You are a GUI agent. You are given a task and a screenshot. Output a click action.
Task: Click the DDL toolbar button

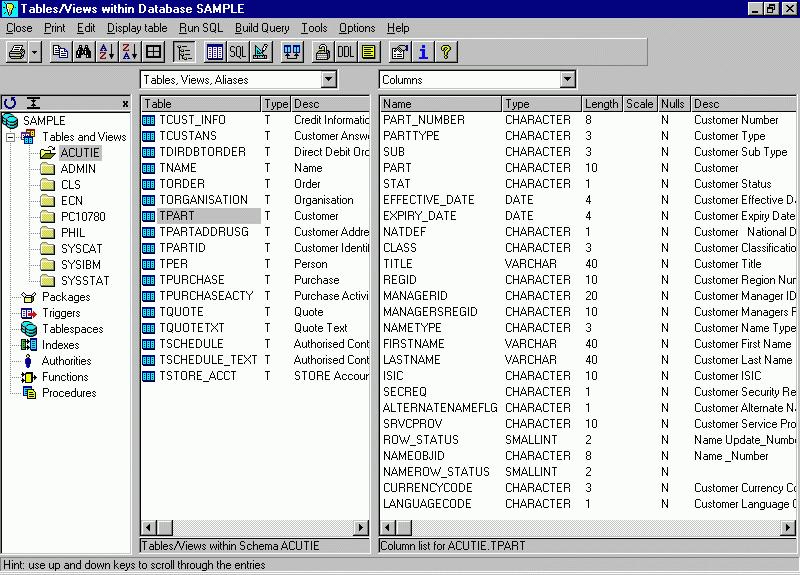pos(345,52)
